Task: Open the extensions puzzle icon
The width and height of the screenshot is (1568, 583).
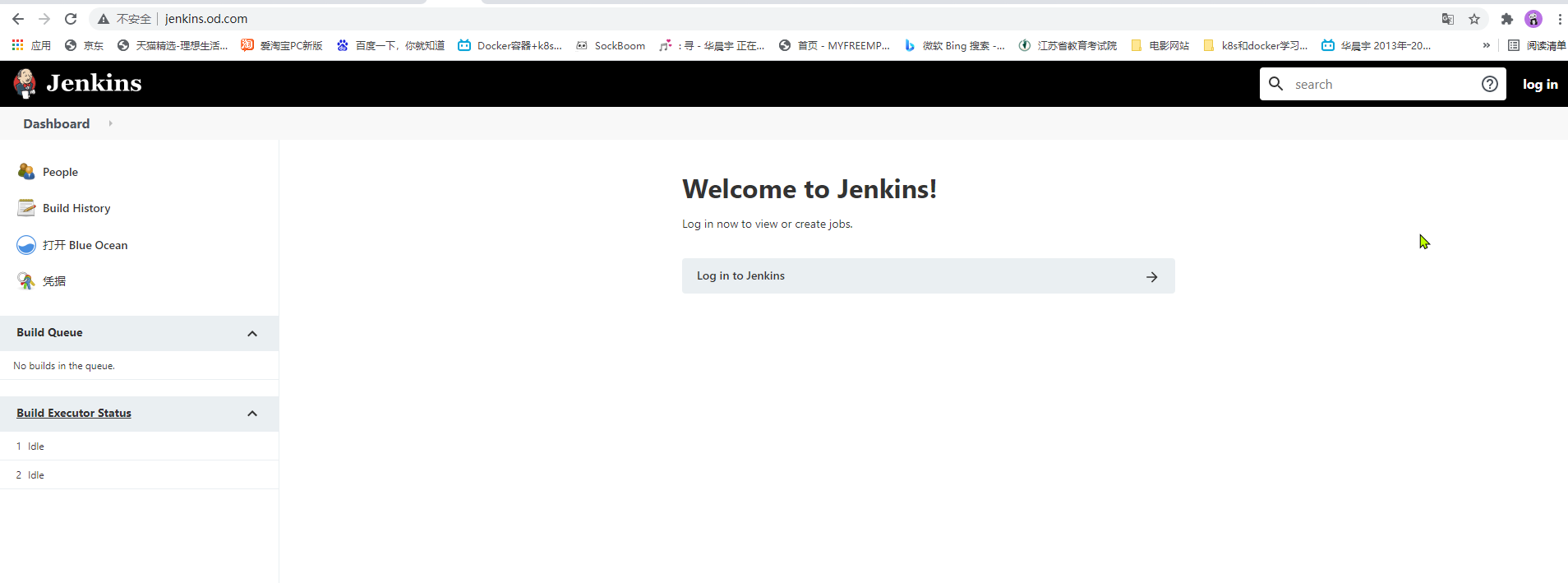Action: [1507, 19]
